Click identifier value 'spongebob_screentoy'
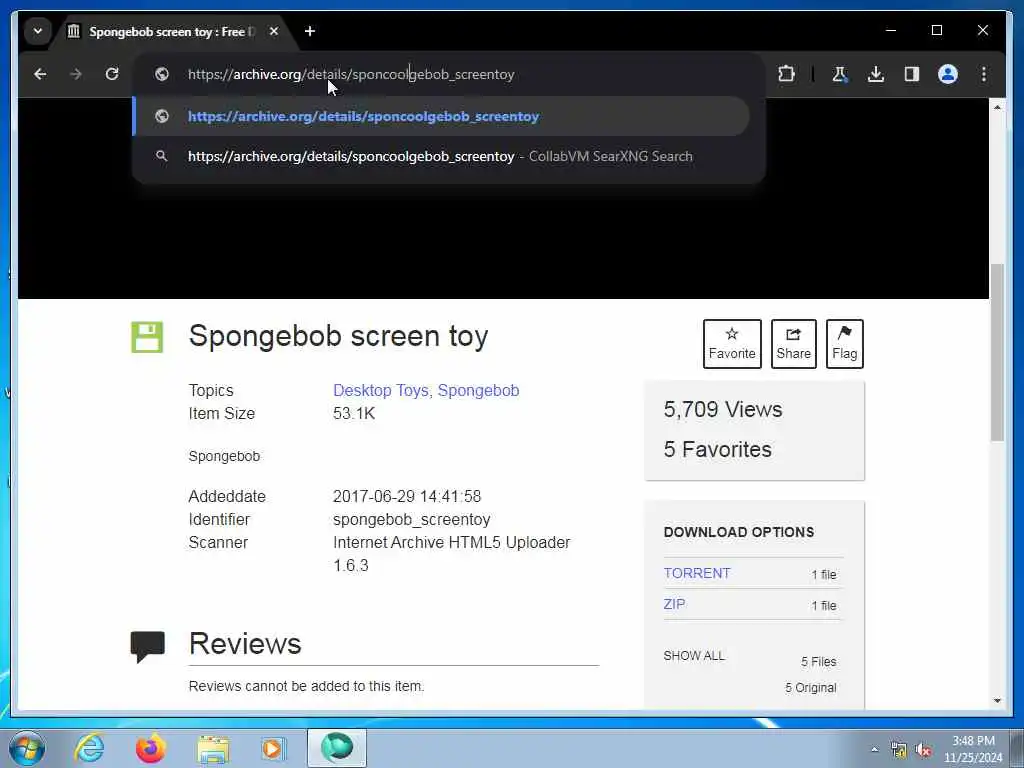The width and height of the screenshot is (1024, 768). click(x=411, y=520)
